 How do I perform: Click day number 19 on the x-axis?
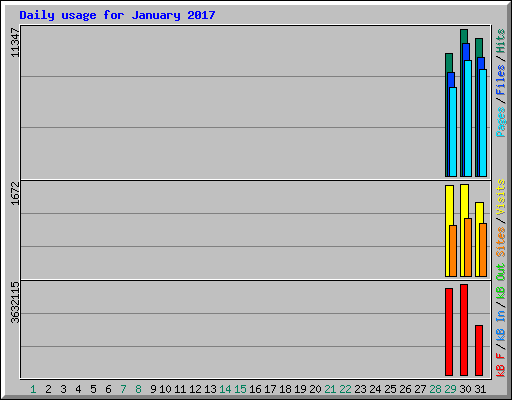[x=300, y=389]
